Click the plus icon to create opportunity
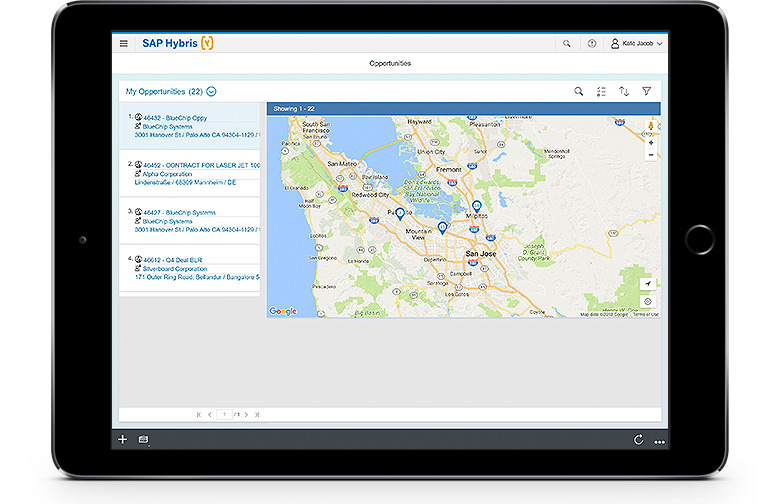This screenshot has width=780, height=504. pyautogui.click(x=122, y=439)
